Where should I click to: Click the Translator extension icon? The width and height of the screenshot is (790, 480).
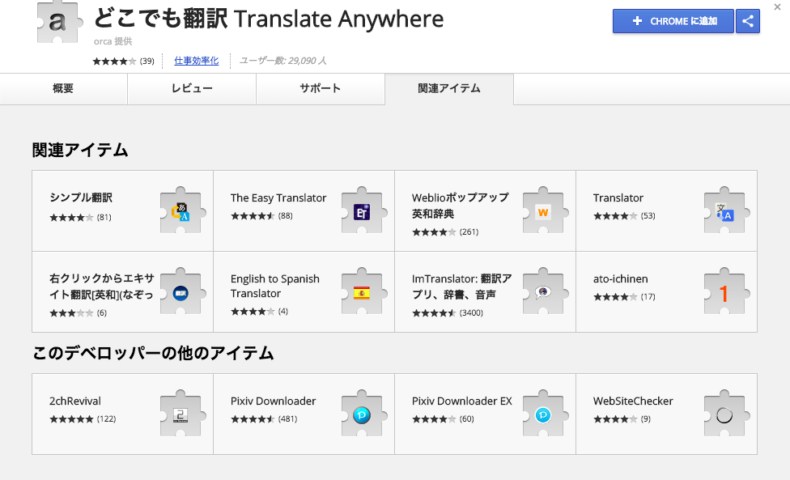725,211
